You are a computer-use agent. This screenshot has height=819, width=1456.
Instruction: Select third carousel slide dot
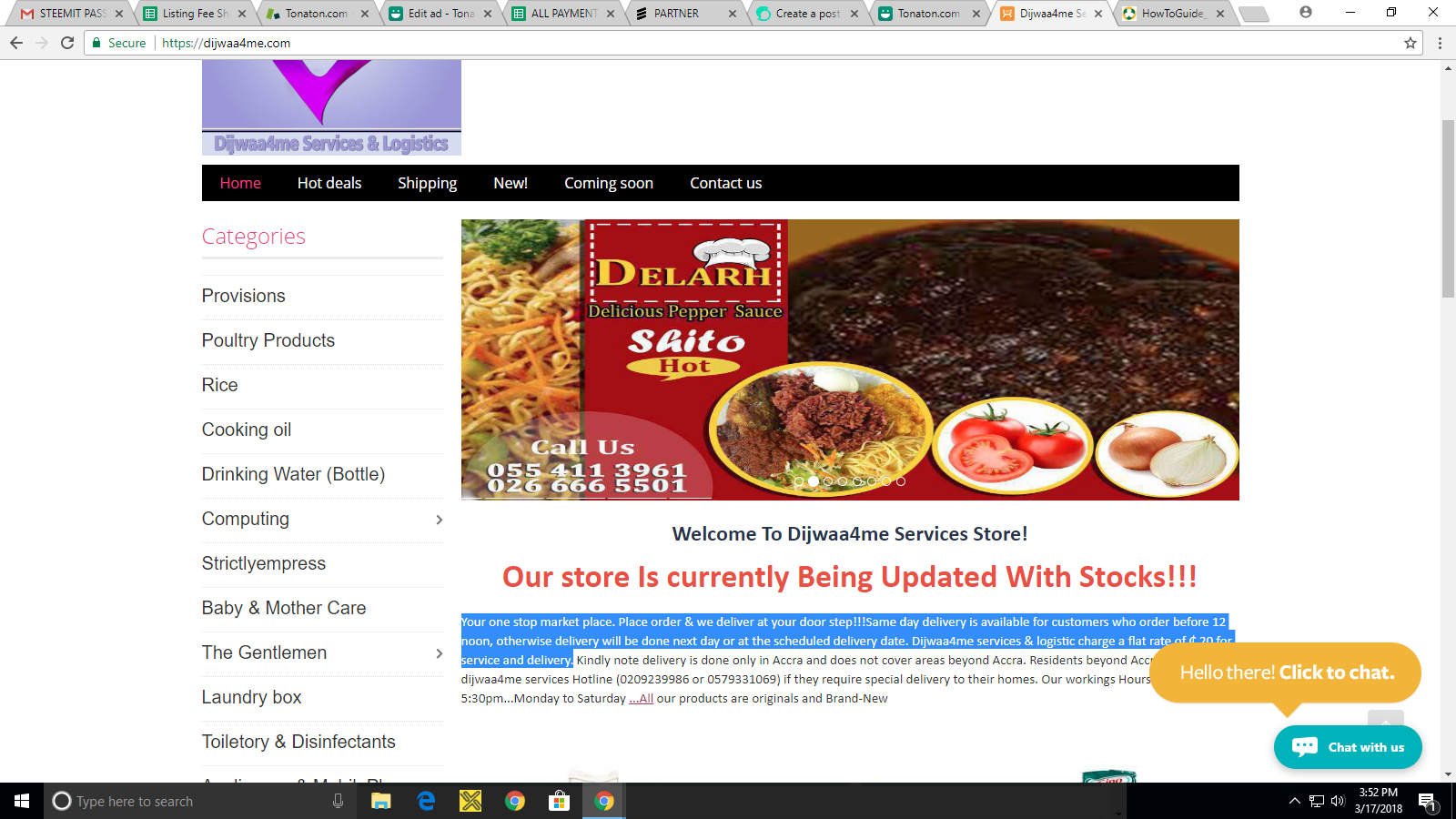pos(828,481)
